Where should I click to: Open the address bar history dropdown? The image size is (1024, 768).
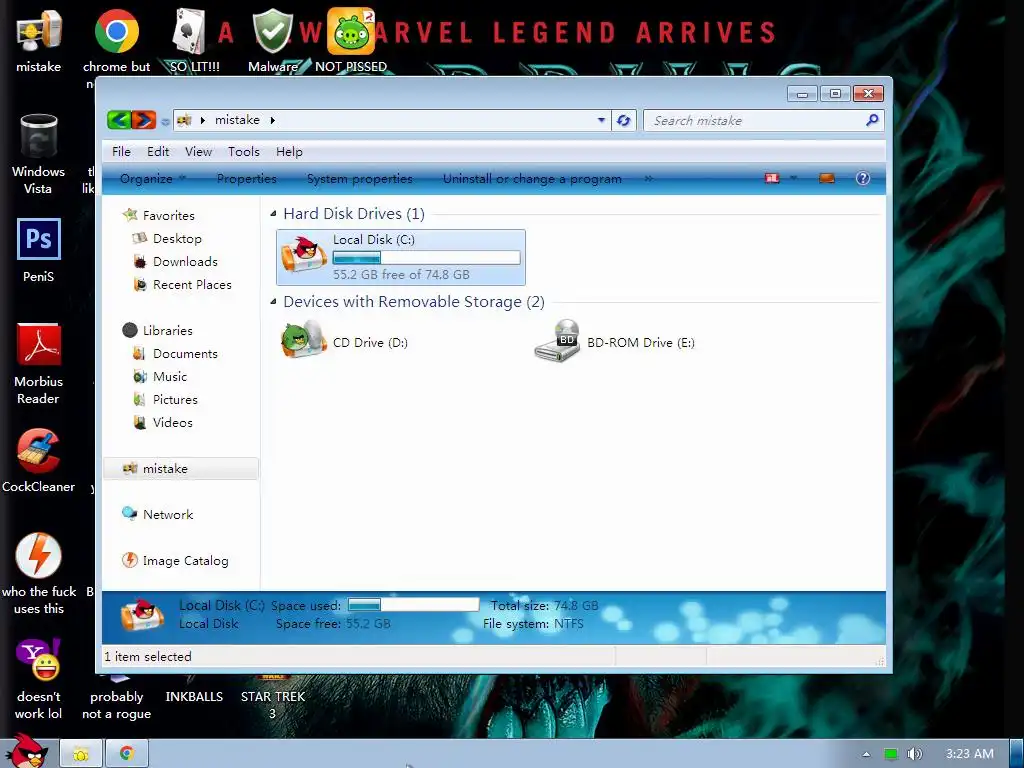point(601,120)
